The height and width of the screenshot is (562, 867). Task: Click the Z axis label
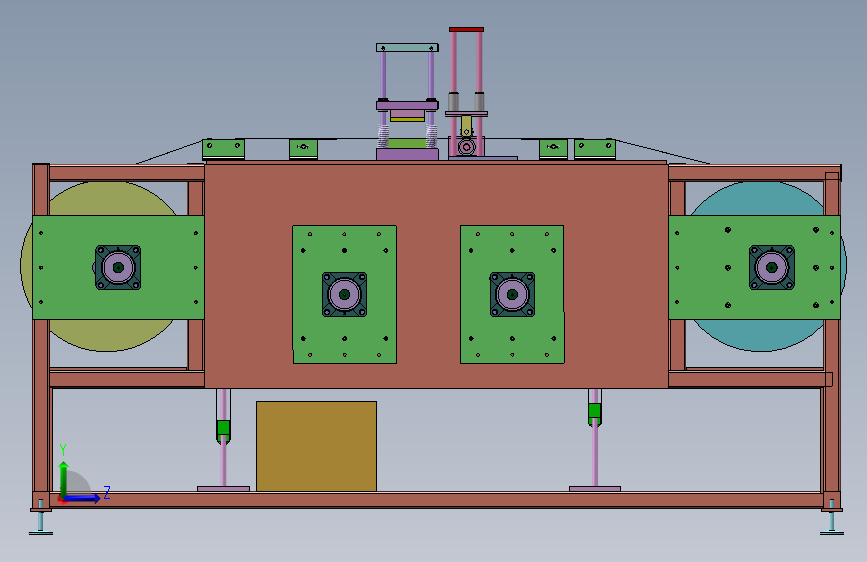pyautogui.click(x=107, y=492)
